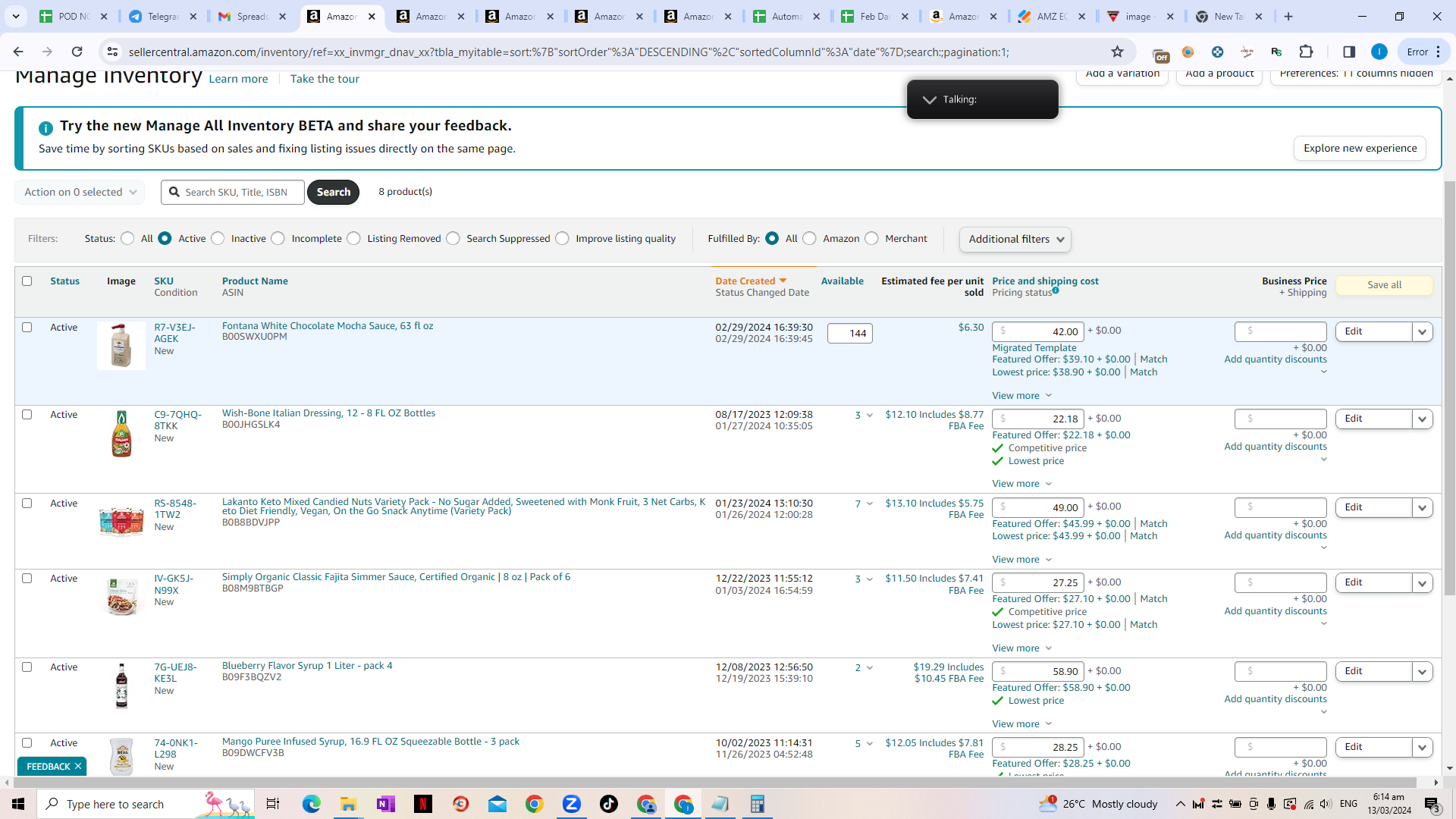Switch to the Feb Da spreadsheet tab
The height and width of the screenshot is (819, 1456).
click(877, 16)
